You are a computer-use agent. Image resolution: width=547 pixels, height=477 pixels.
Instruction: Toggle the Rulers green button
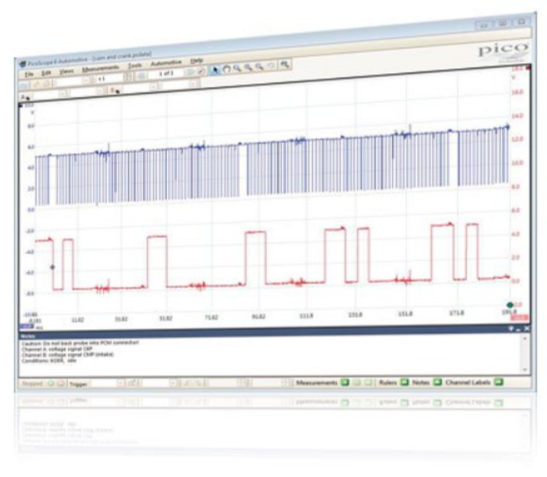click(x=404, y=382)
